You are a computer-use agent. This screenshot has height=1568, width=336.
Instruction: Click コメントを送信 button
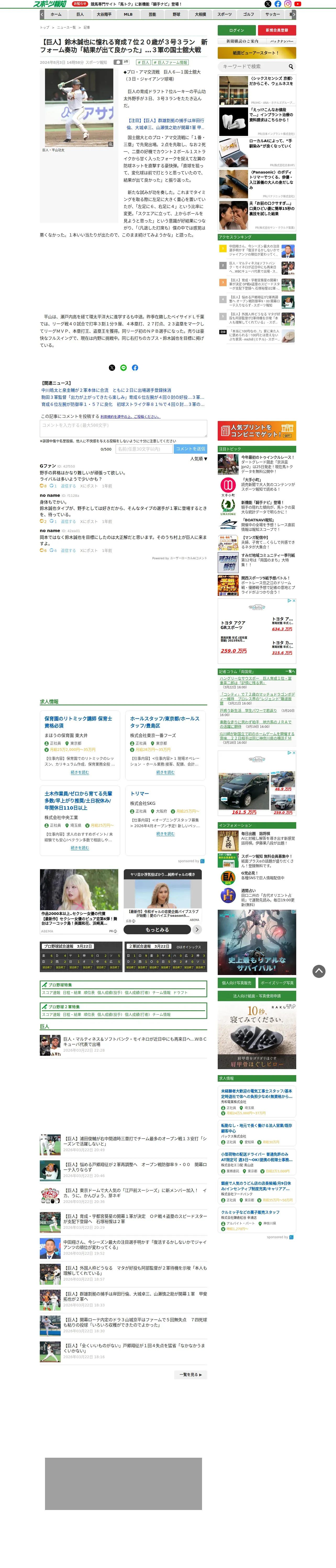[x=191, y=449]
